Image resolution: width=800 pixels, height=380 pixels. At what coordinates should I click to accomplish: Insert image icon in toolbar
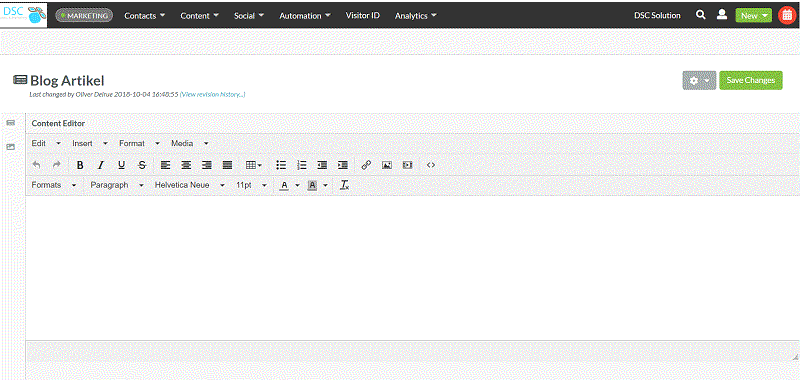(387, 165)
